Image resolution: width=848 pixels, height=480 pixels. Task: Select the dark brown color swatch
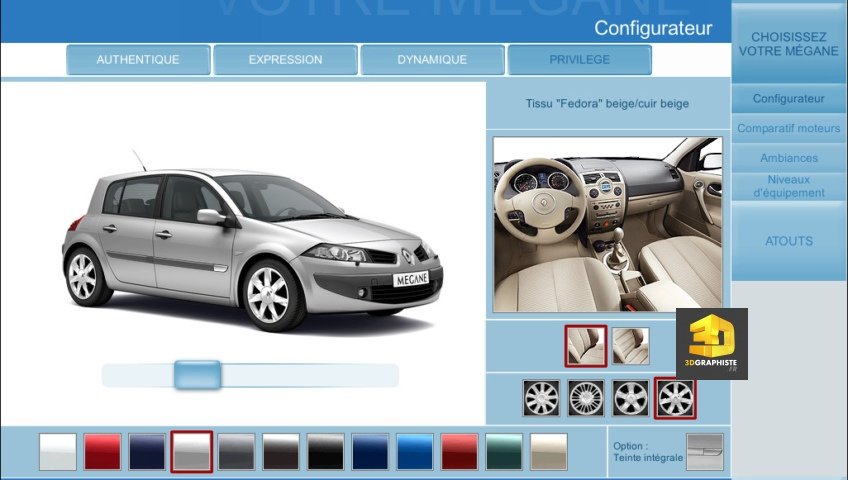coord(281,452)
